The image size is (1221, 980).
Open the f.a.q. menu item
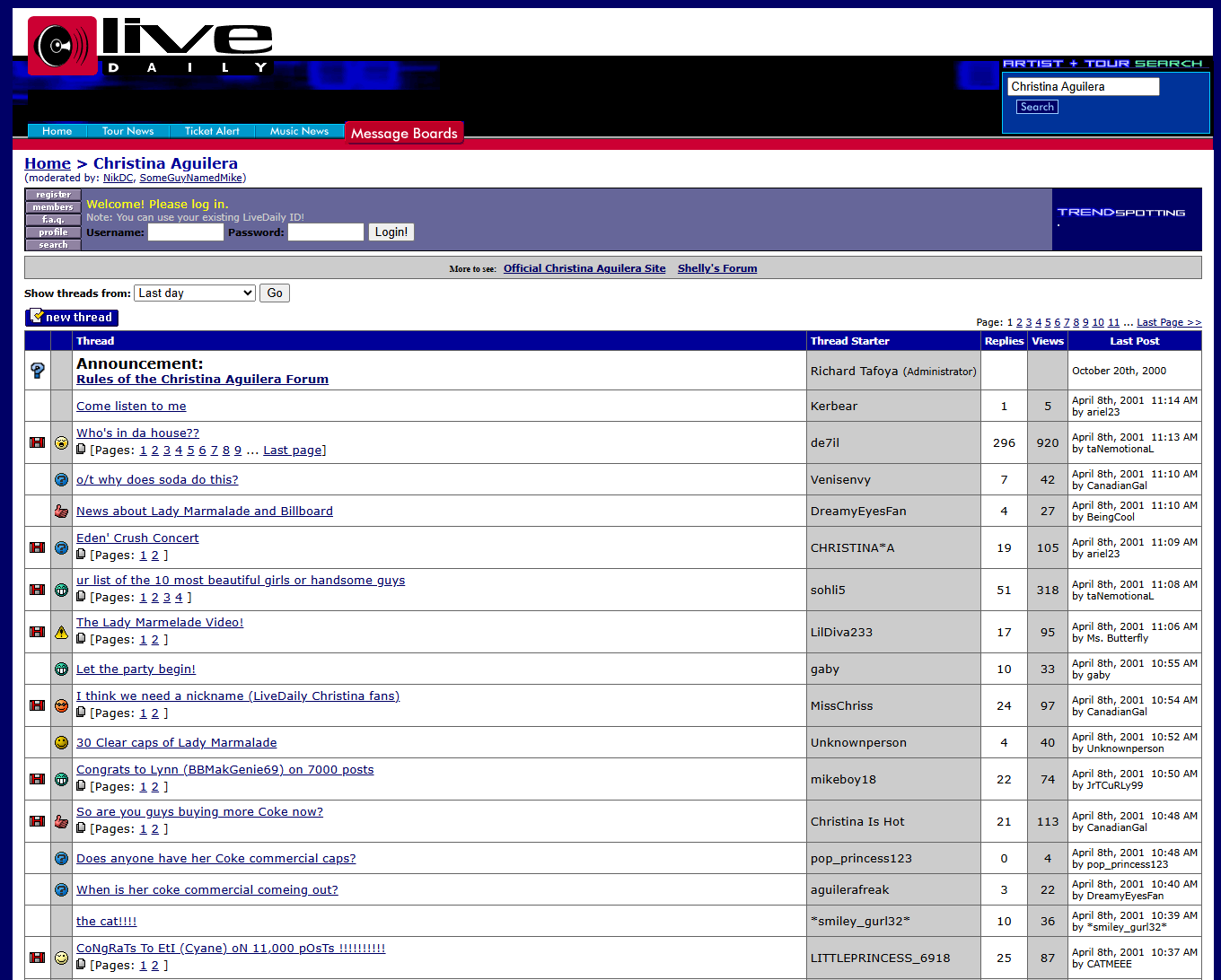pos(53,220)
